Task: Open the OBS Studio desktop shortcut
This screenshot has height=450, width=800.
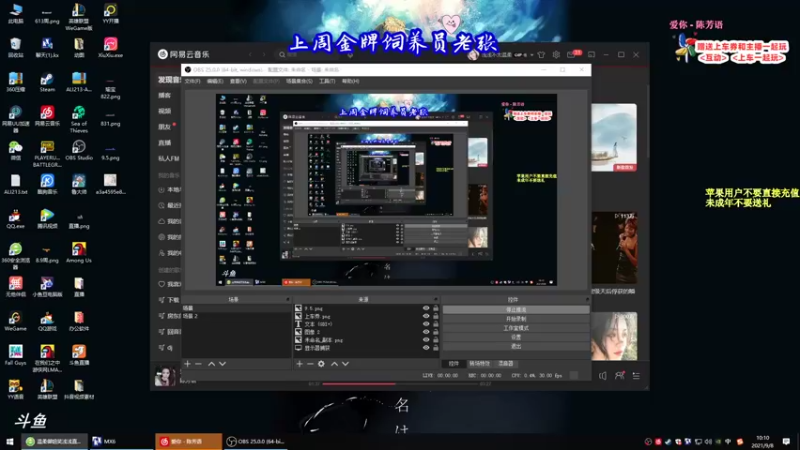Action: 79,151
